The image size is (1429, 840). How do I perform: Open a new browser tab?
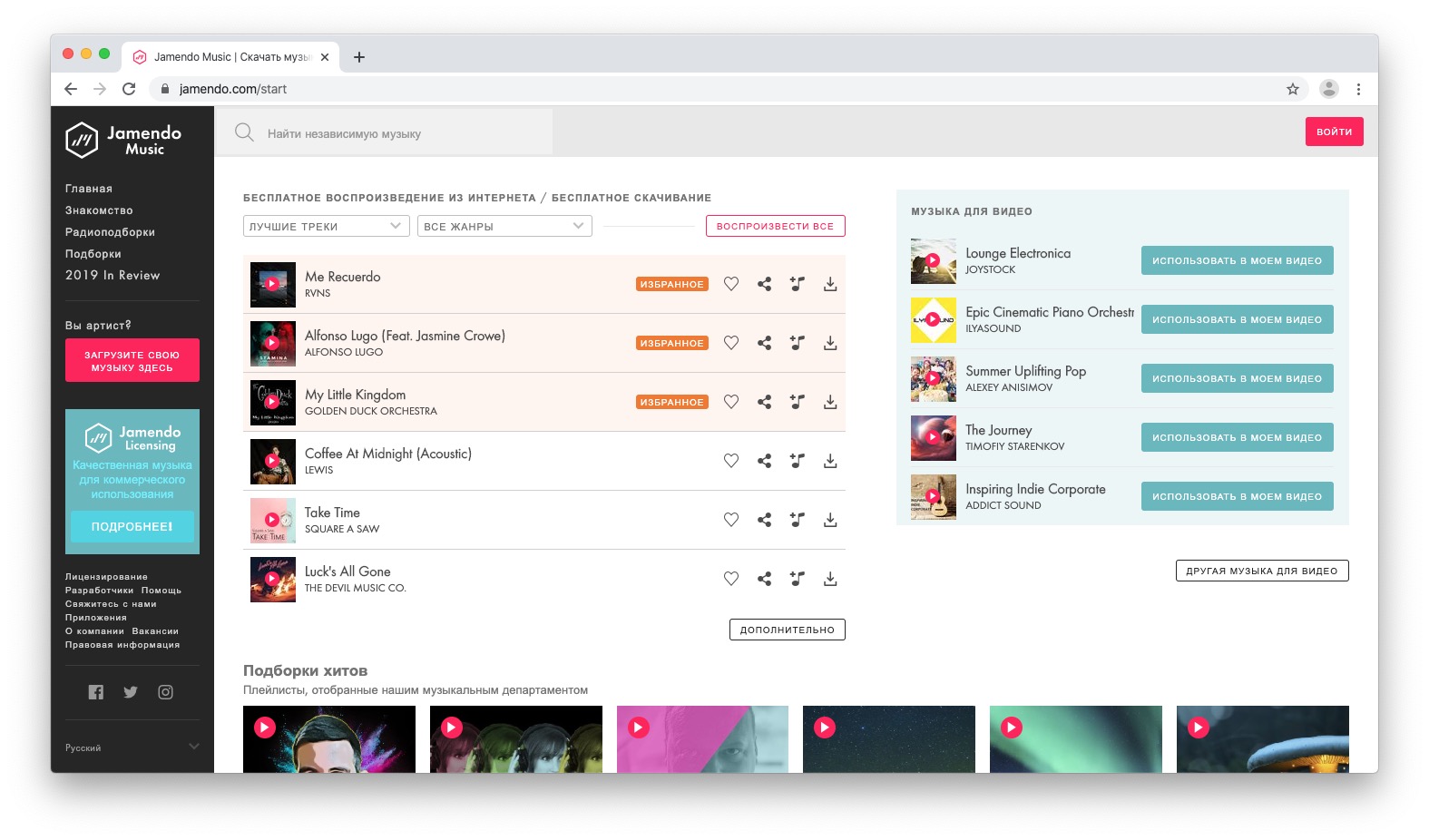(x=359, y=57)
